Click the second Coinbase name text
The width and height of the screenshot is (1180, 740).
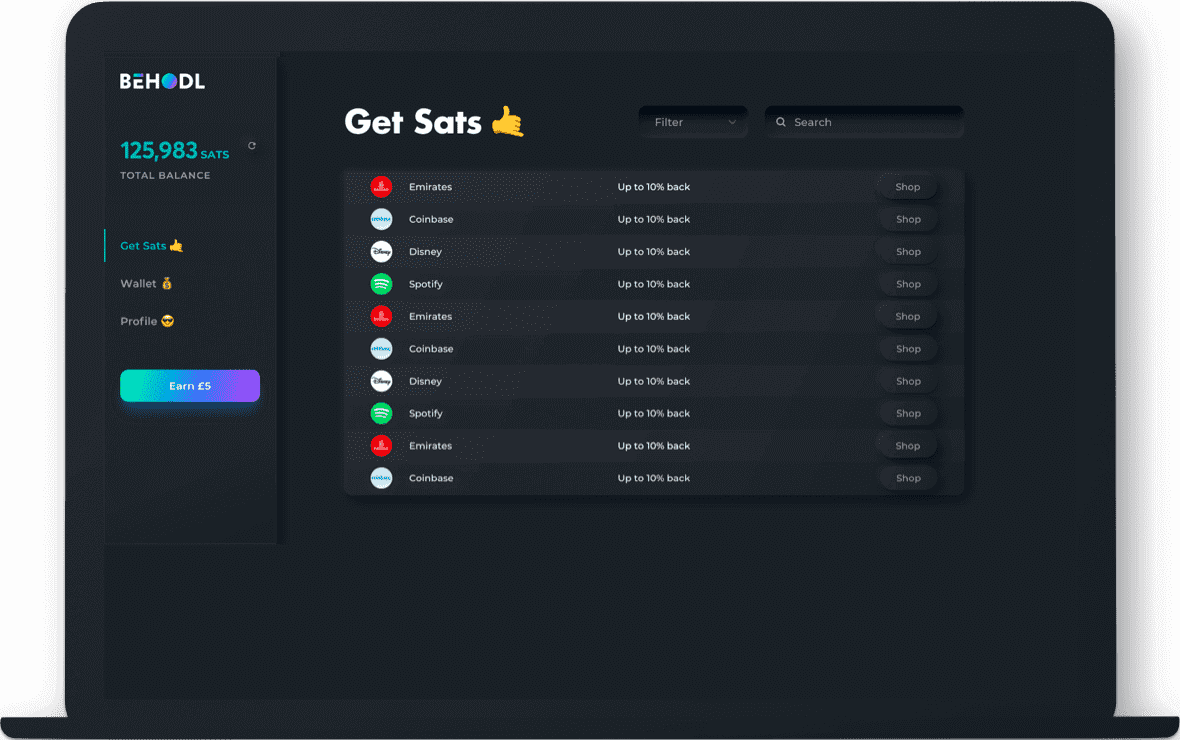pos(431,349)
